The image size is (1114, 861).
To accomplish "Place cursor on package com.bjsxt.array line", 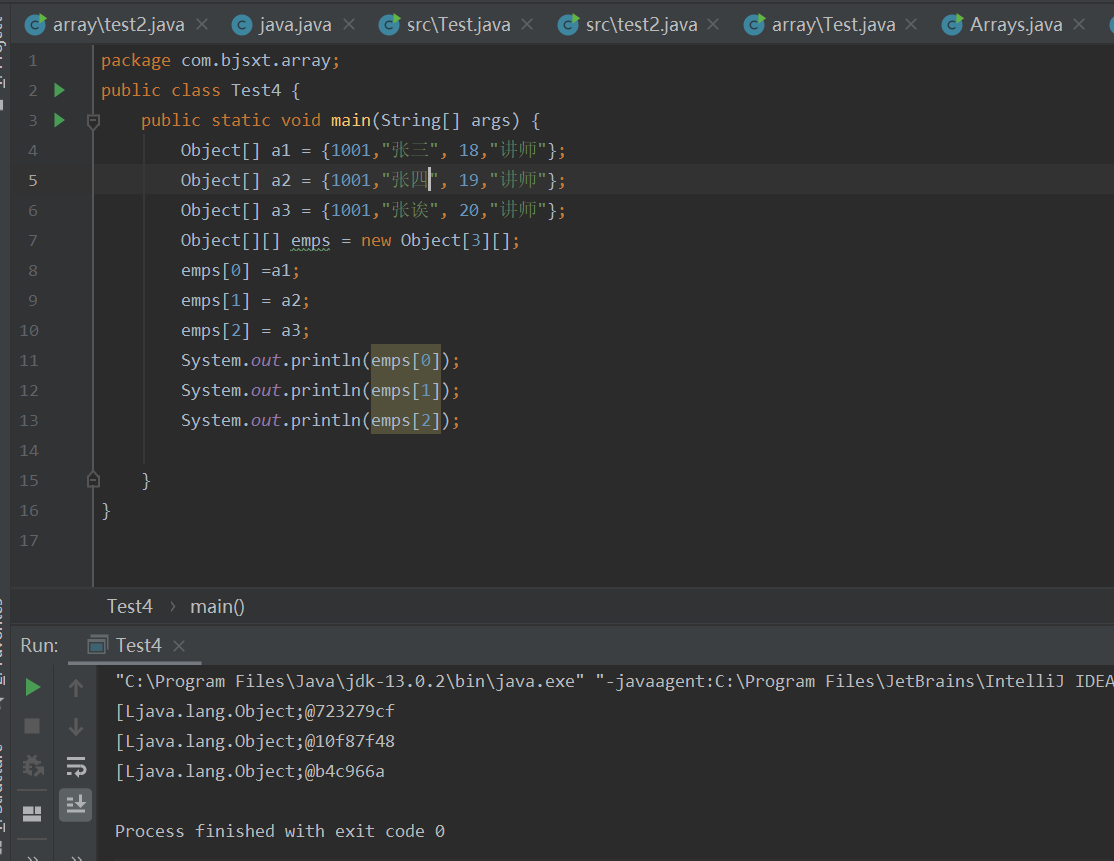I will pyautogui.click(x=220, y=60).
